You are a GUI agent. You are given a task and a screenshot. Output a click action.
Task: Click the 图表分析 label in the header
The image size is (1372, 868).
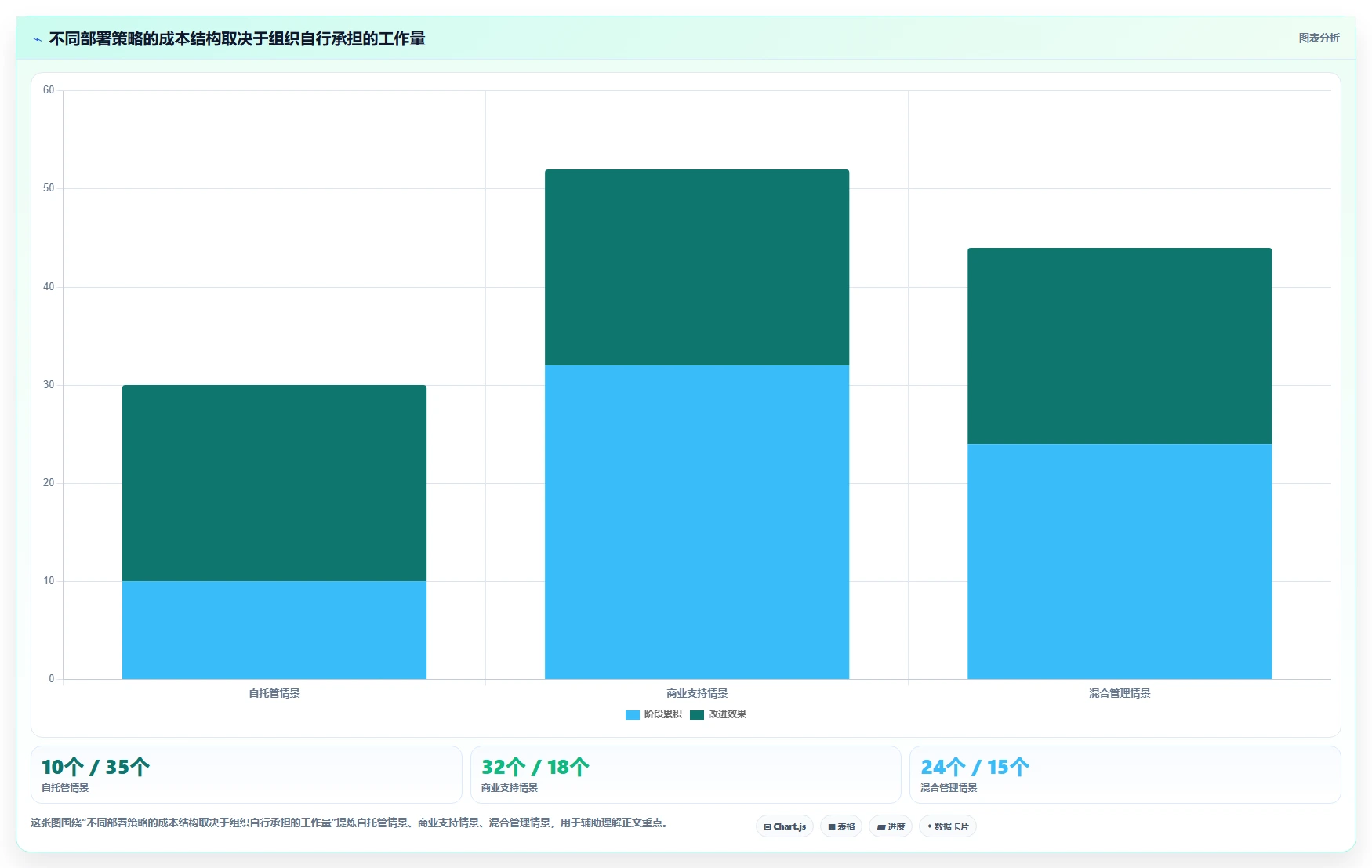1319,38
